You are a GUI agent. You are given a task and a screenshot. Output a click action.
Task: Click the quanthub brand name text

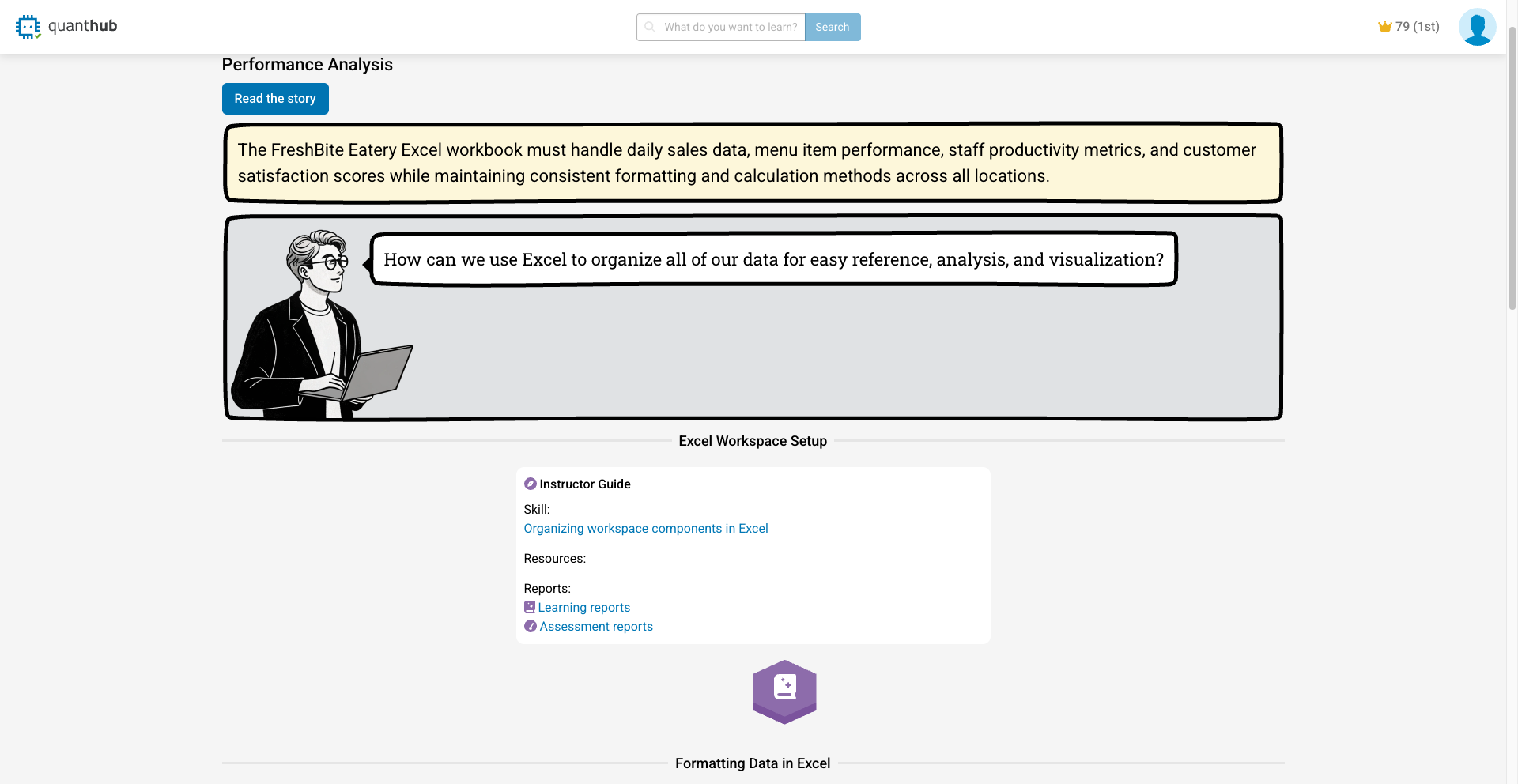click(82, 26)
